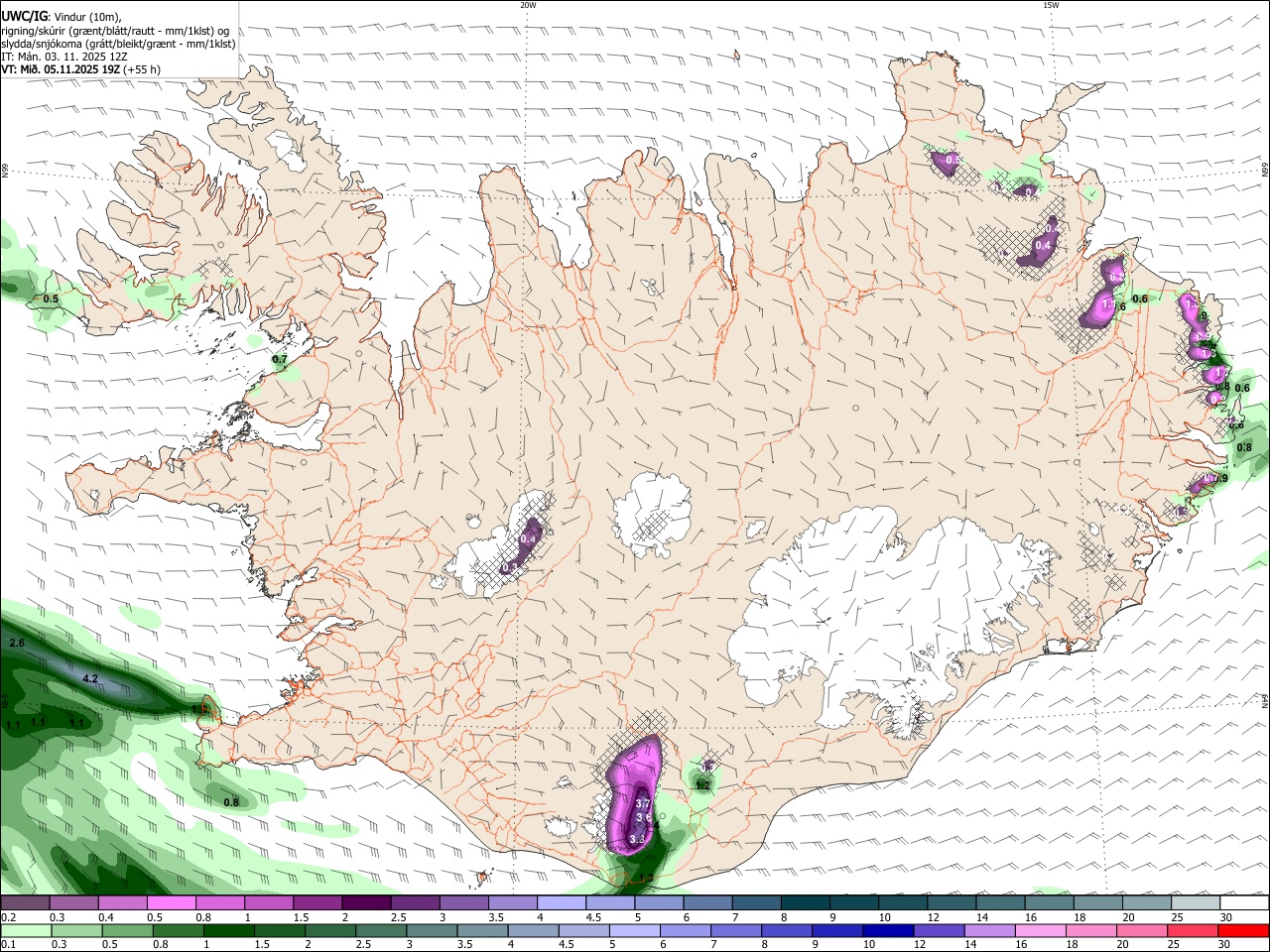This screenshot has height=952, width=1270.
Task: Click the white Hofsjökull glacier in central Iceland
Action: click(x=651, y=514)
